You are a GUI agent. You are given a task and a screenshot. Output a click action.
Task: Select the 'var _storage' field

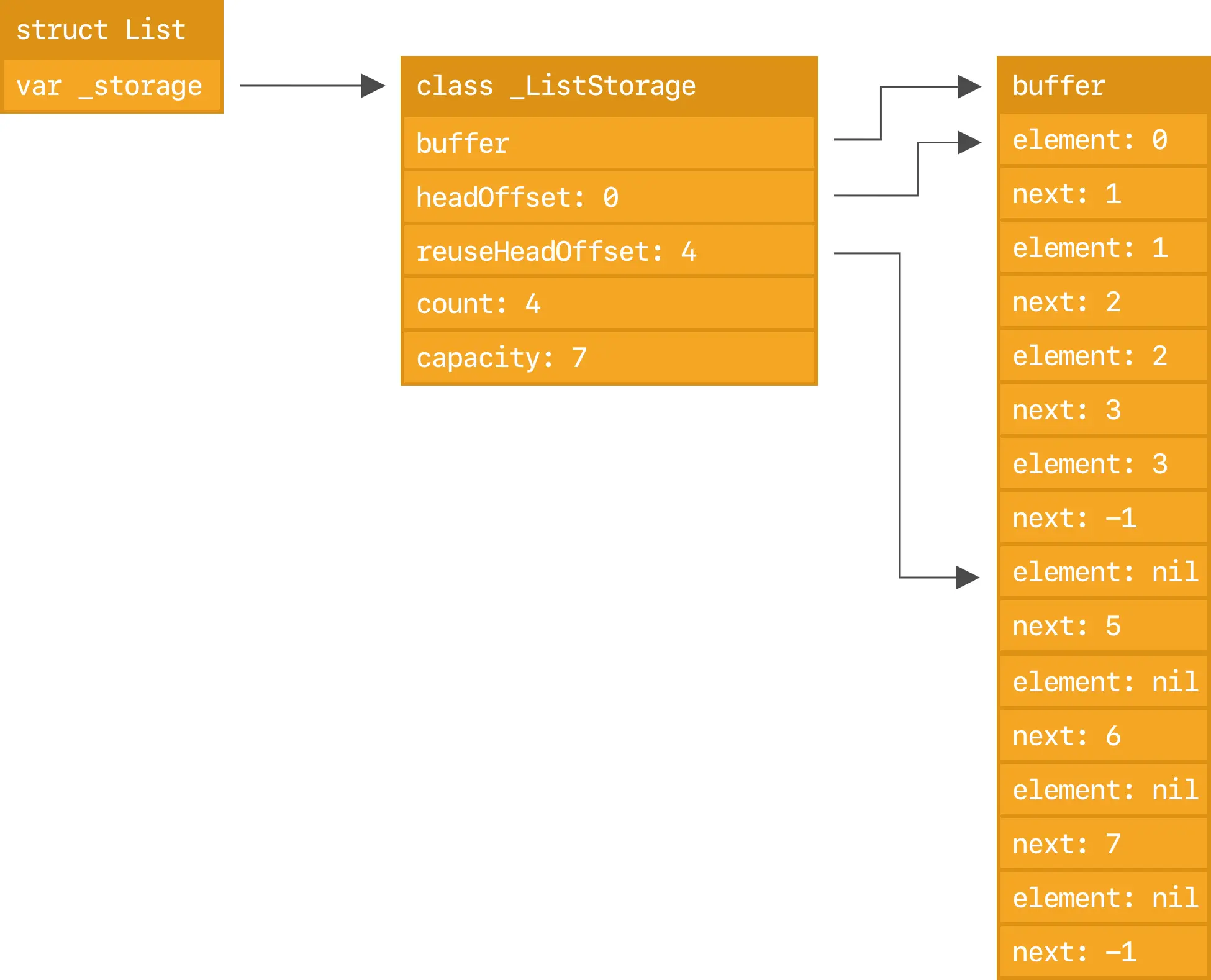[x=112, y=86]
